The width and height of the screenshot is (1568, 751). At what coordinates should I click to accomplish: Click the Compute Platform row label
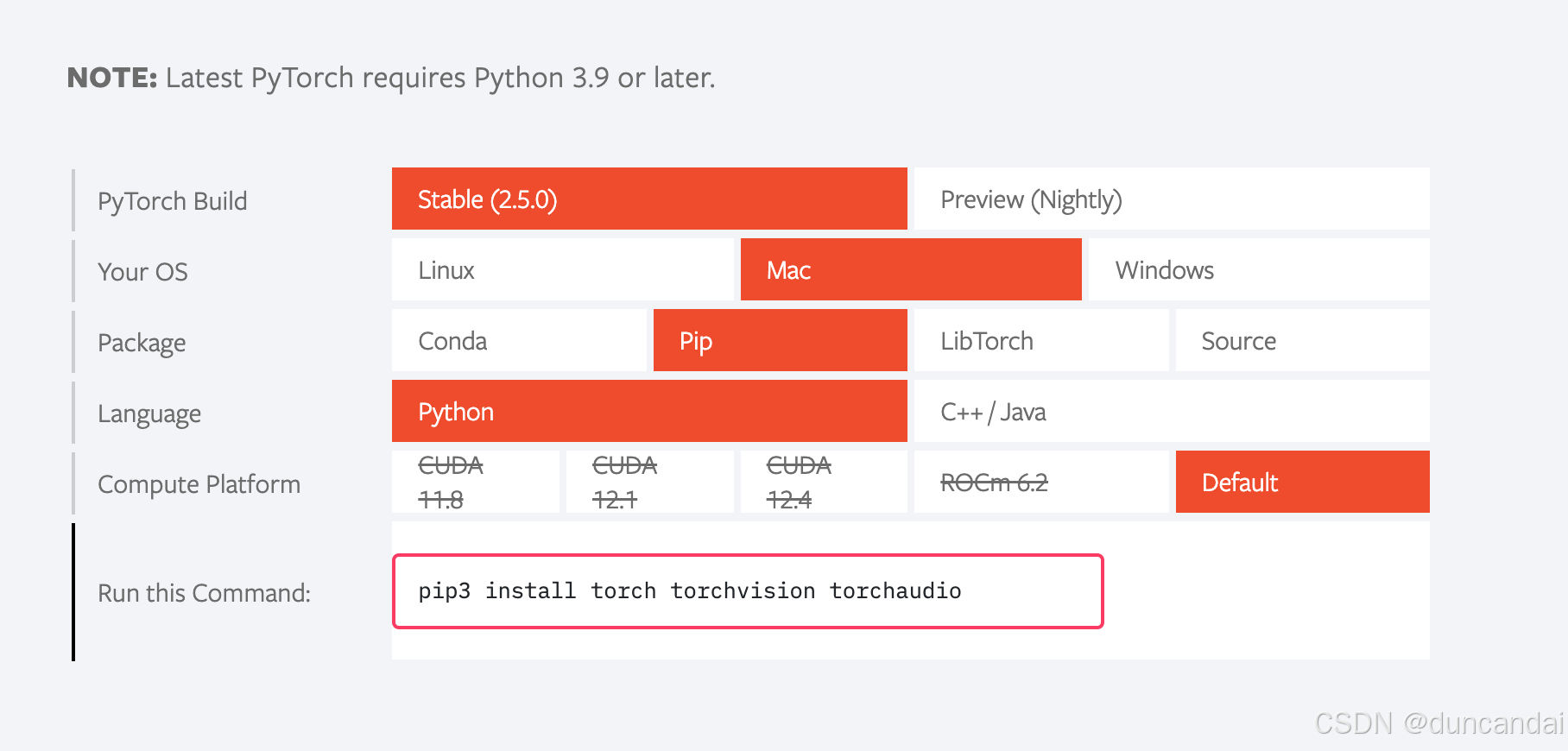click(199, 484)
